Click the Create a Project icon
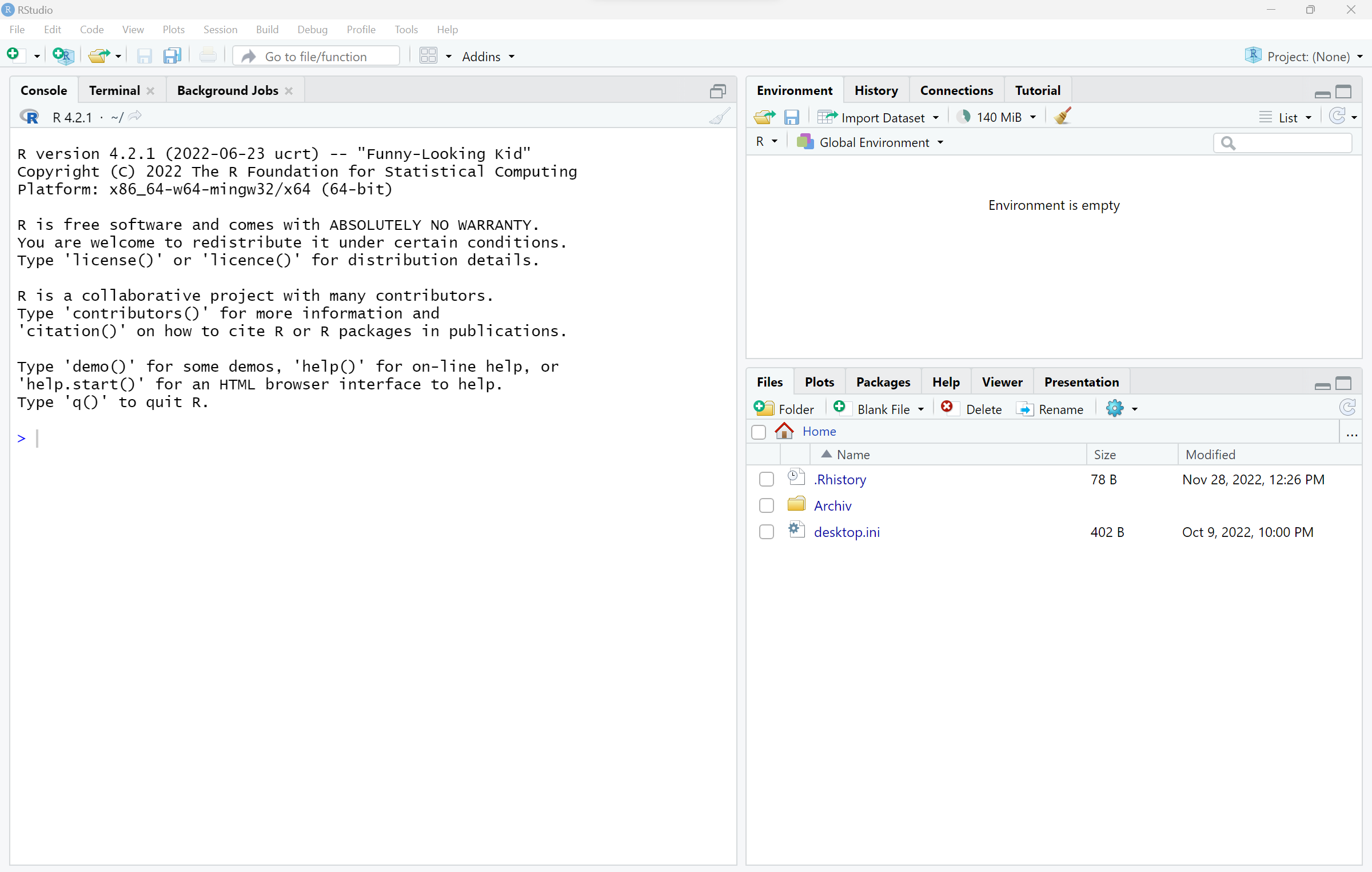 (62, 55)
